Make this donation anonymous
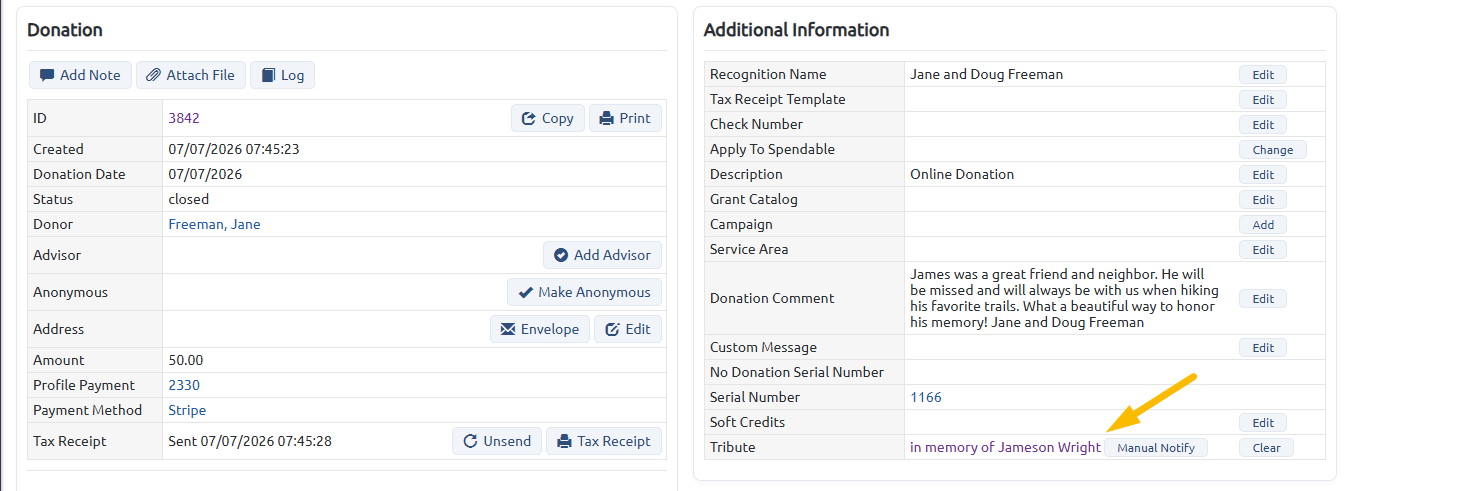Screen dimensions: 1462x491 584,292
